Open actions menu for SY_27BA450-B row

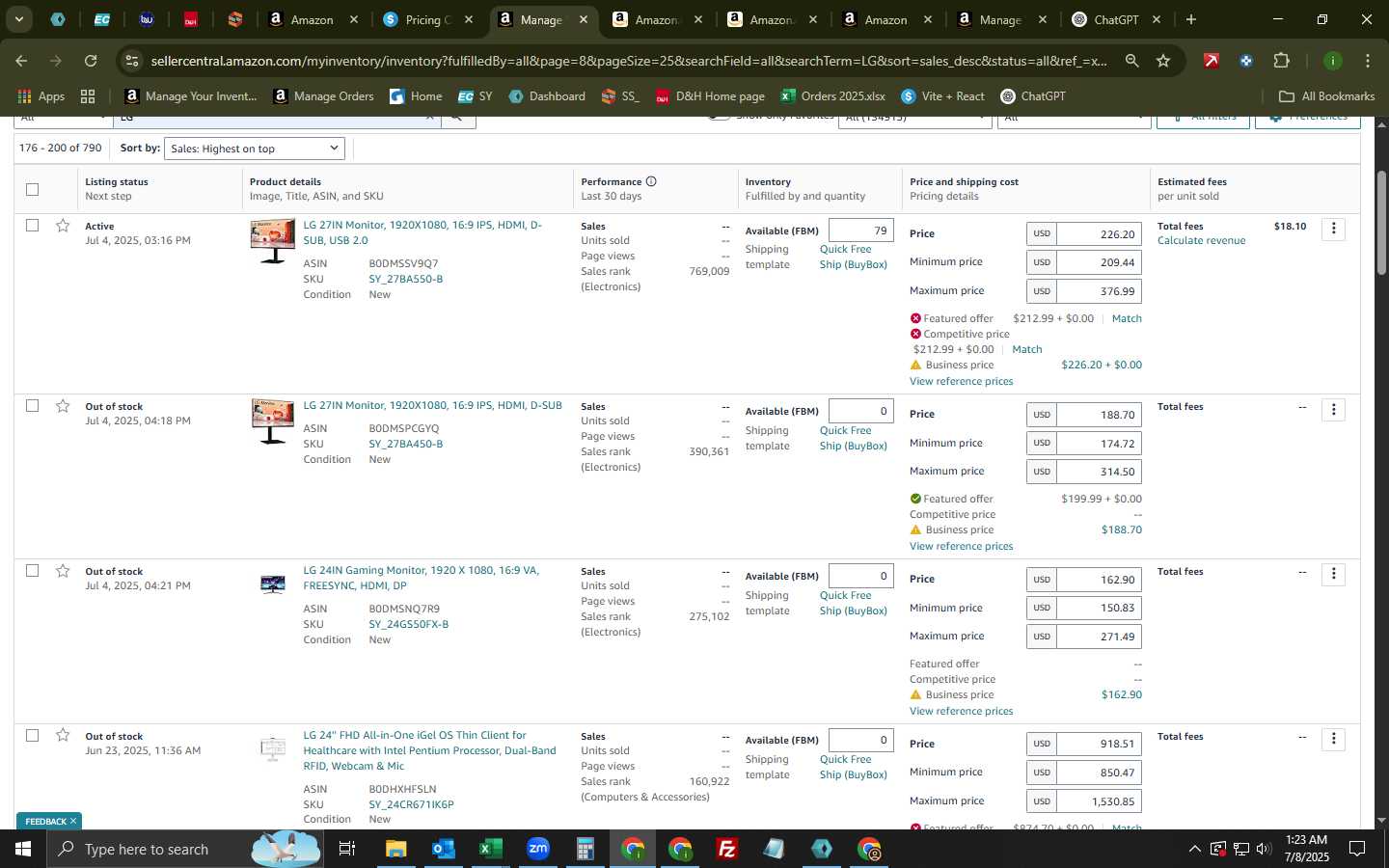pos(1334,410)
